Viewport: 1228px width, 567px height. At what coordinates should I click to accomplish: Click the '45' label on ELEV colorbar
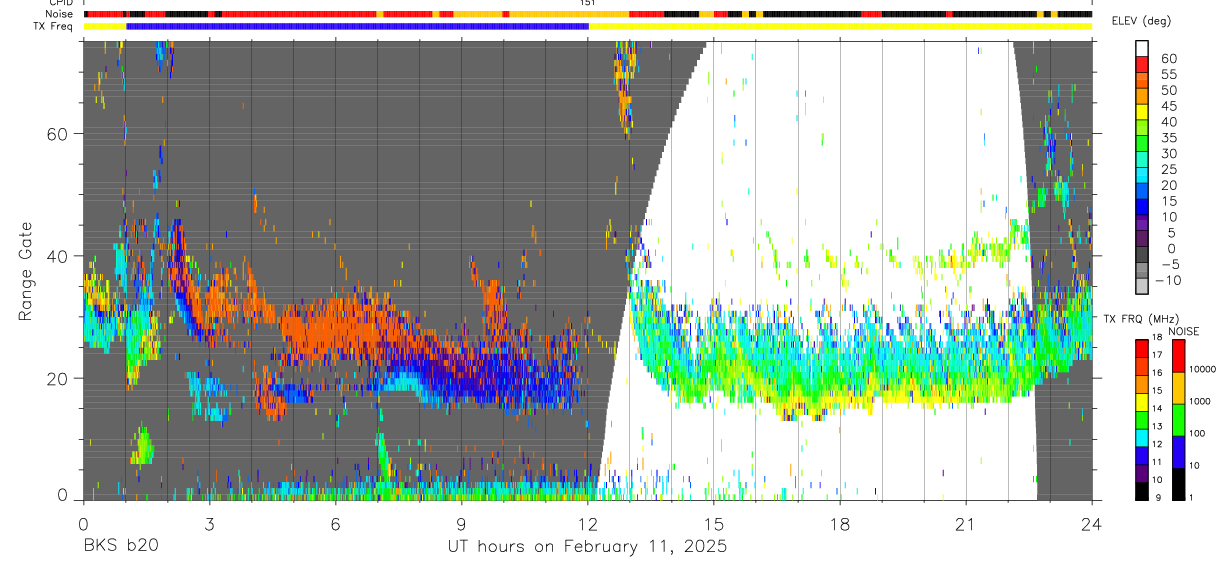1167,106
